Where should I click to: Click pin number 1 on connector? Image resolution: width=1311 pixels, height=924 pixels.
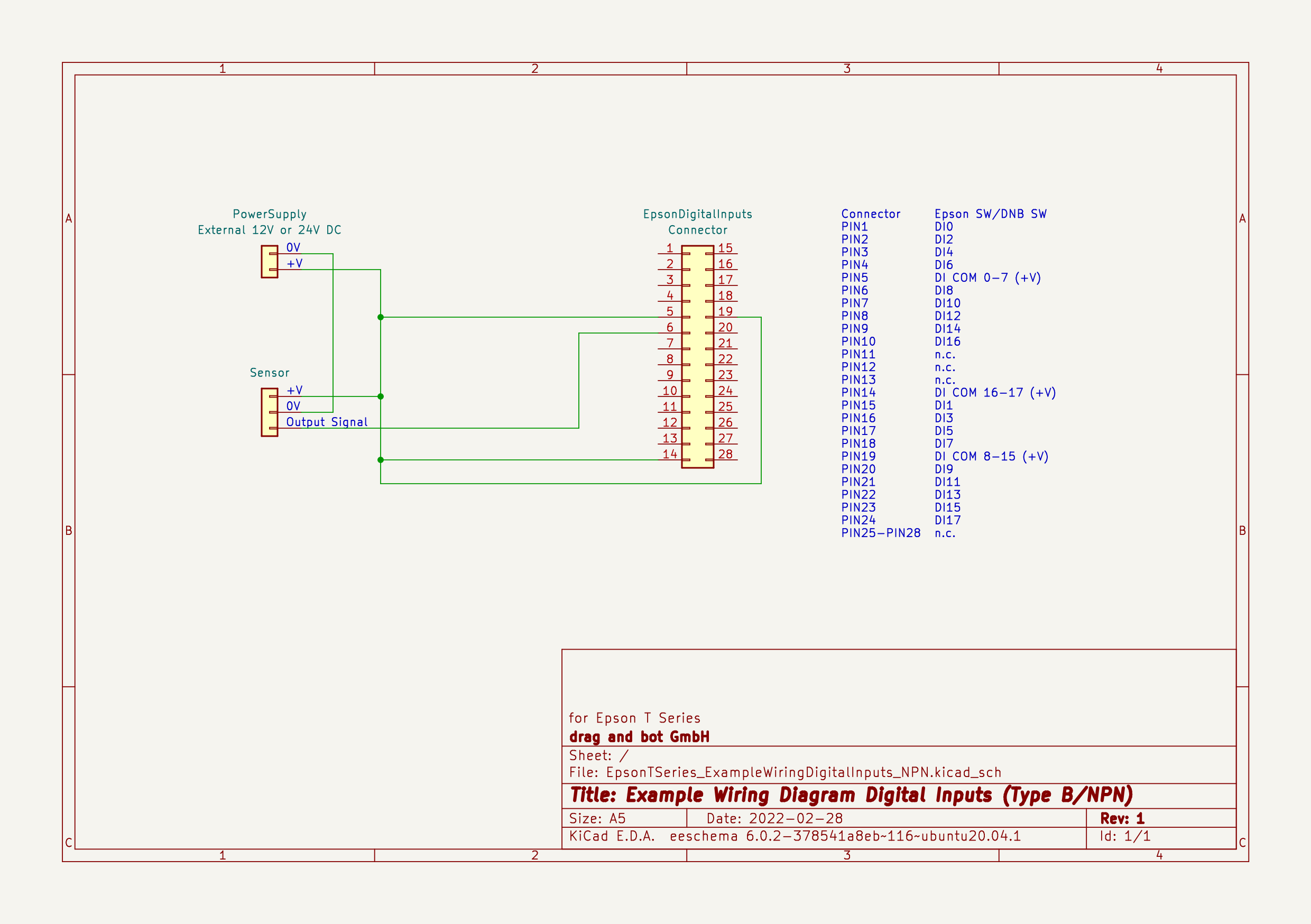(670, 248)
